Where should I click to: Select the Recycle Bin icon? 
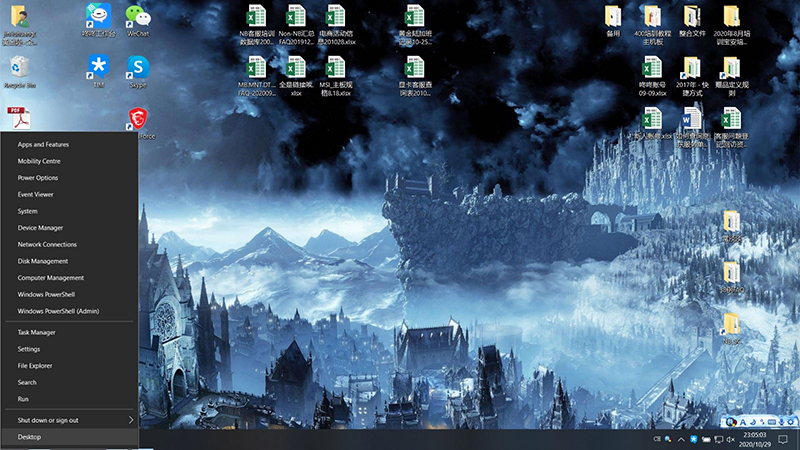19,68
